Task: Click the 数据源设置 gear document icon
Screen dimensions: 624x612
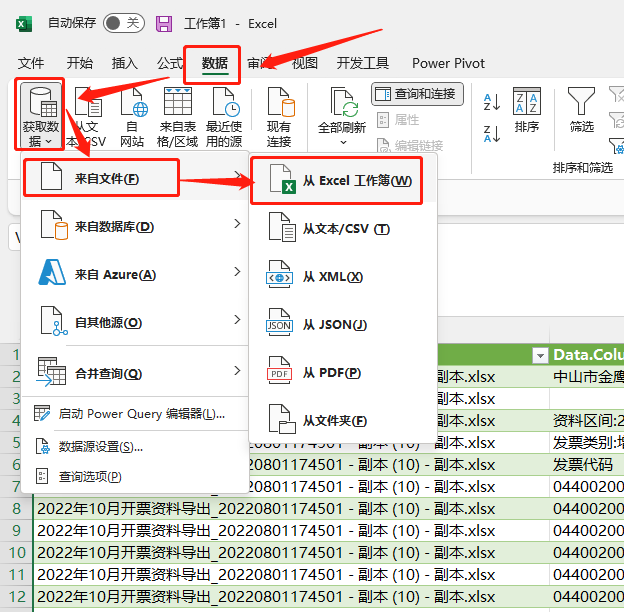Action: click(43, 446)
